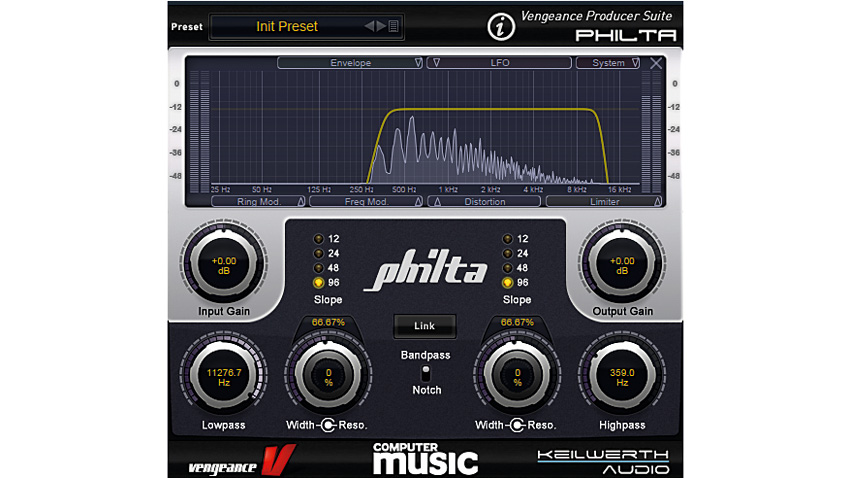Click the philta center logo

426,269
